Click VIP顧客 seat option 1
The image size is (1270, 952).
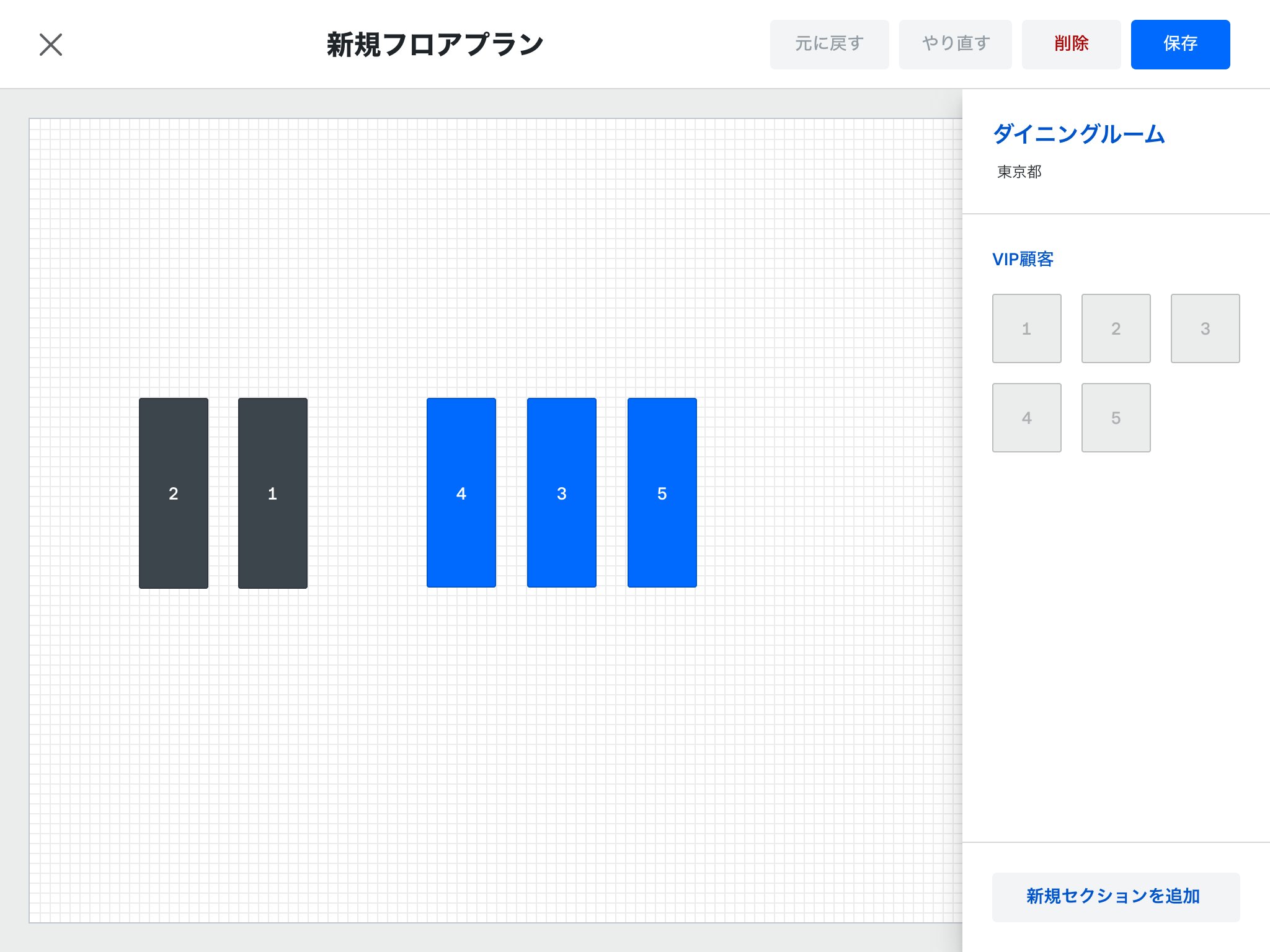1027,328
